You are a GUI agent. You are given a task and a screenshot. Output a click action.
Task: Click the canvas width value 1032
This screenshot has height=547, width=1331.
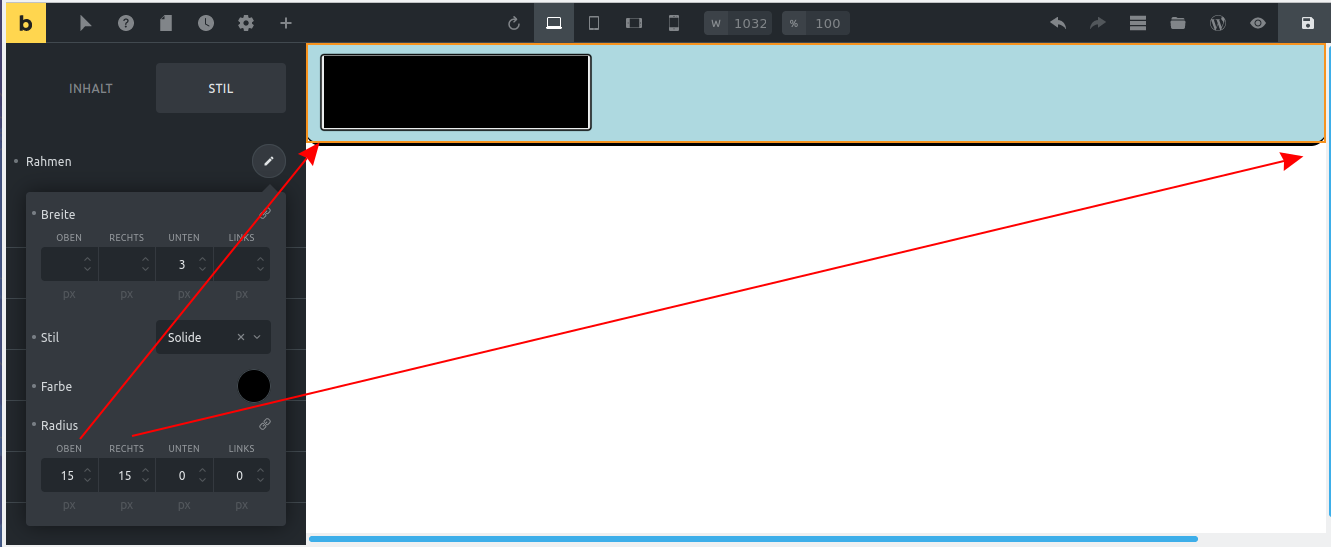750,23
